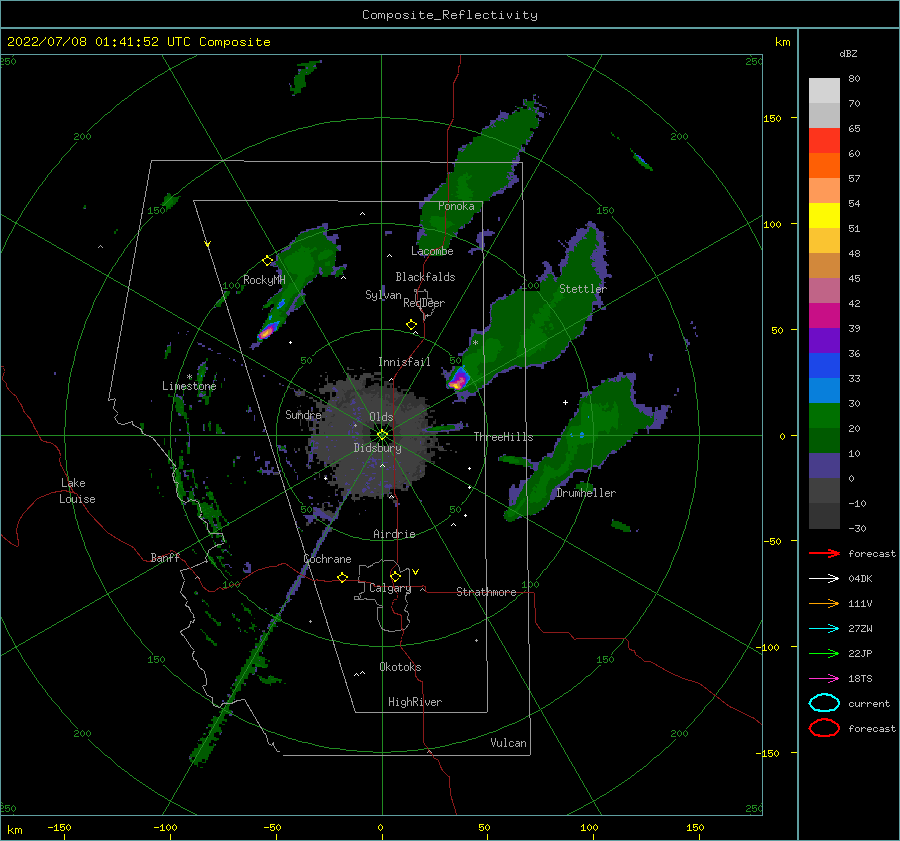
Task: Click the RockyMH label
Action: (x=264, y=280)
